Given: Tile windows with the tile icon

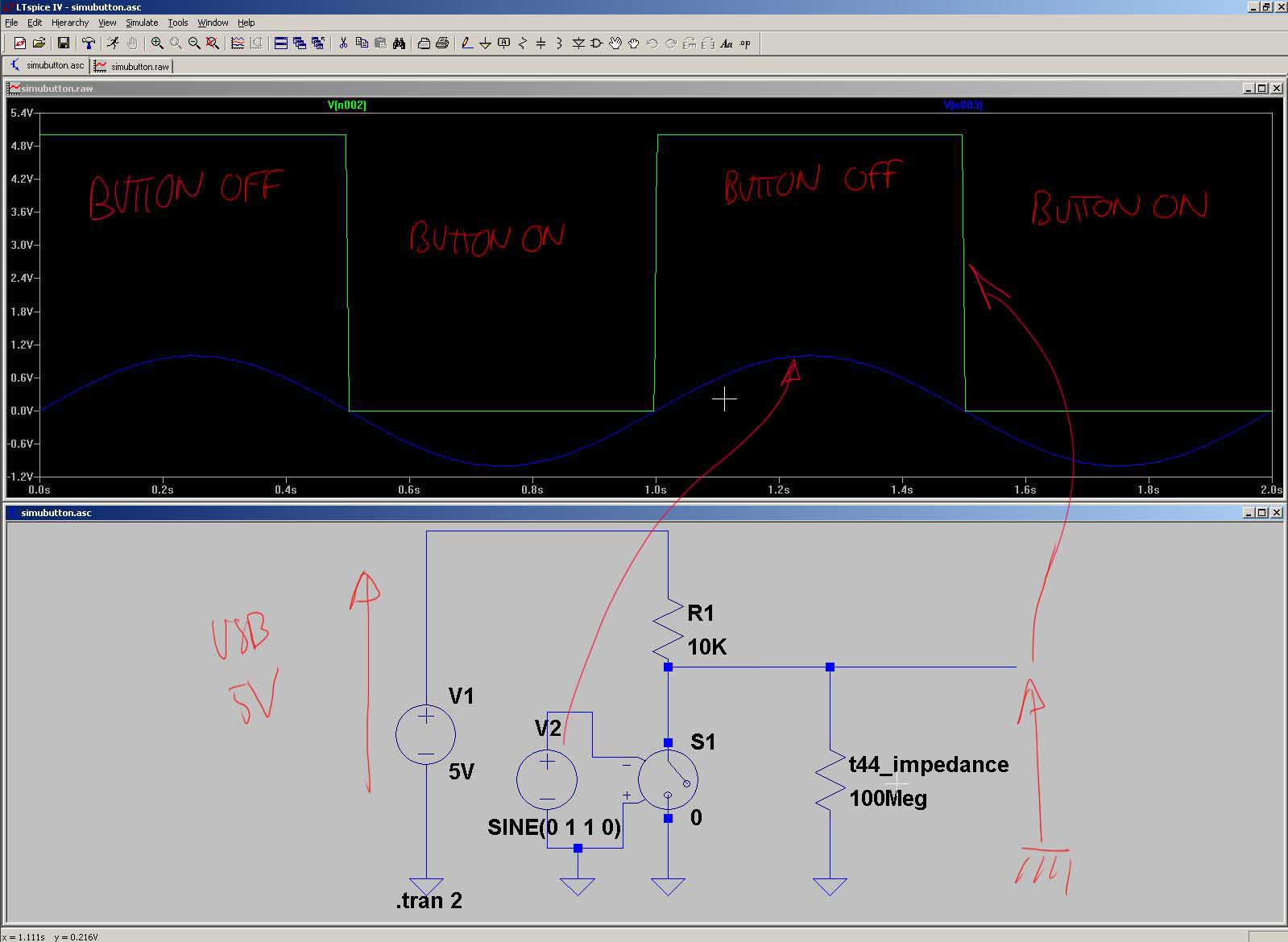Looking at the screenshot, I should (281, 43).
